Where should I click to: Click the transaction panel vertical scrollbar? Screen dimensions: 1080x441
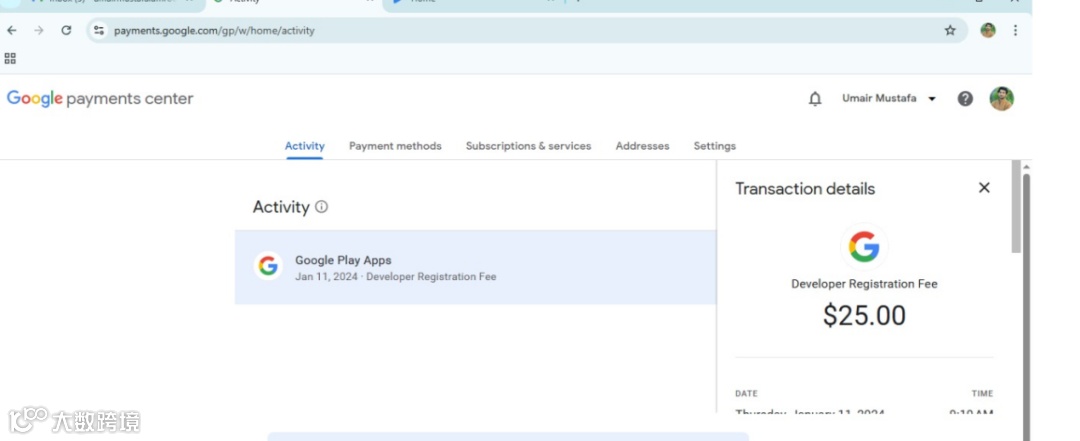coord(1017,207)
